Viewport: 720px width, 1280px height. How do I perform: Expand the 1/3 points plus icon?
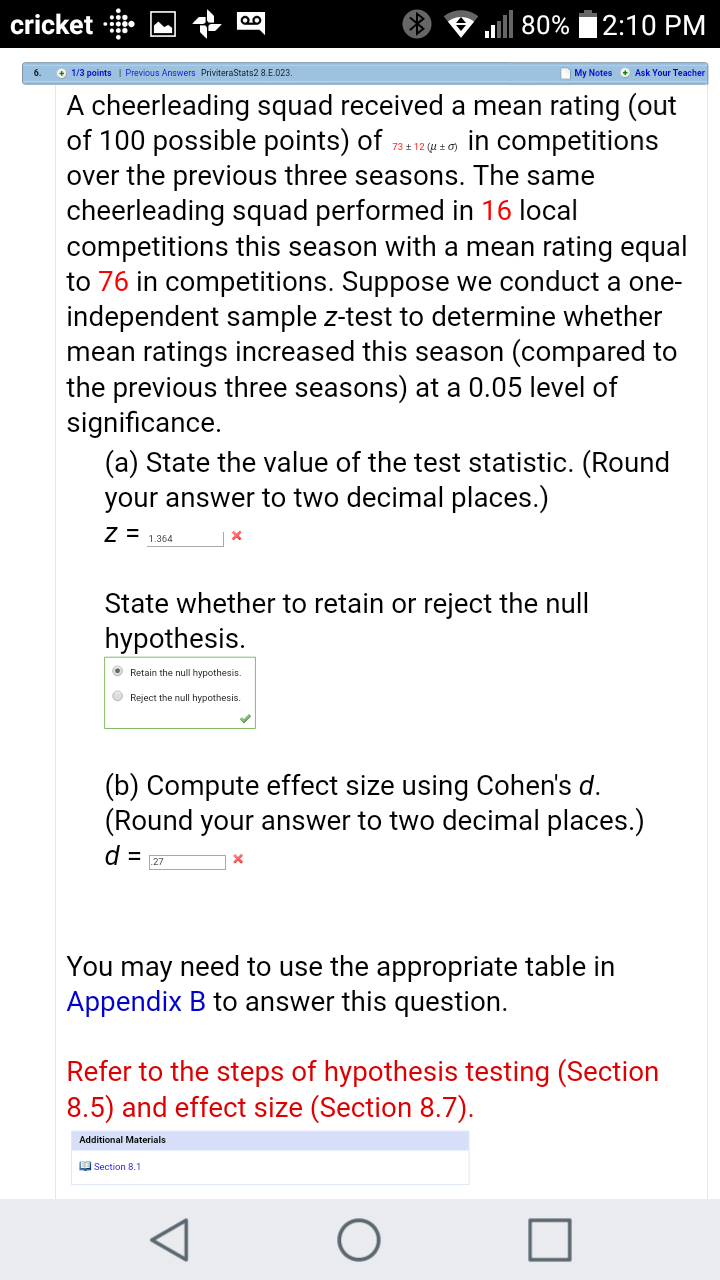(62, 73)
